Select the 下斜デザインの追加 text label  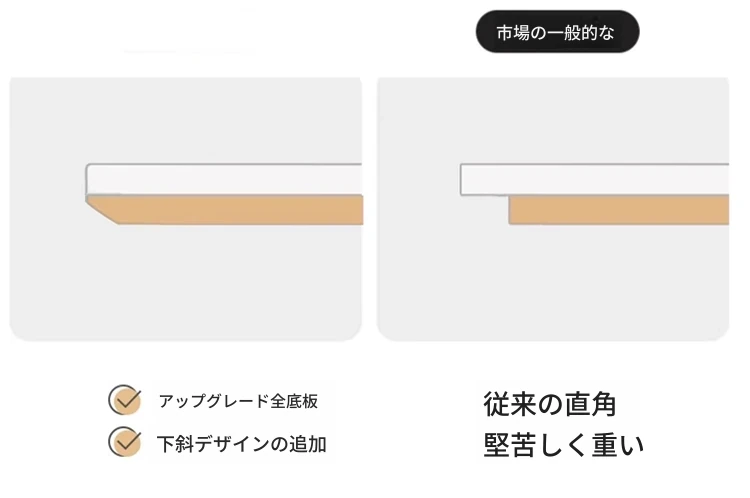coord(242,444)
